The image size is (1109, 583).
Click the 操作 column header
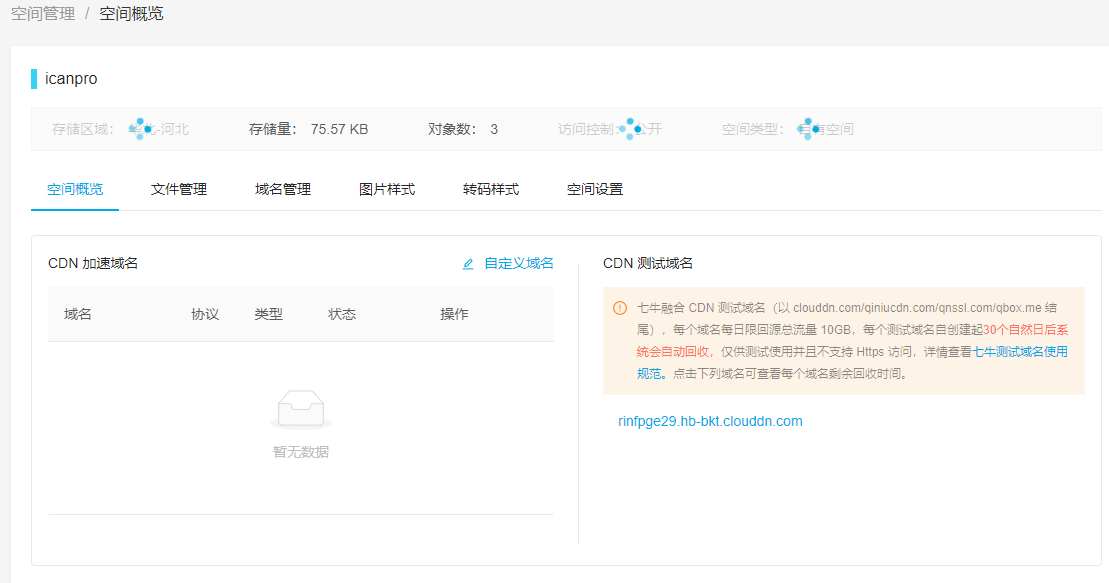[x=454, y=314]
